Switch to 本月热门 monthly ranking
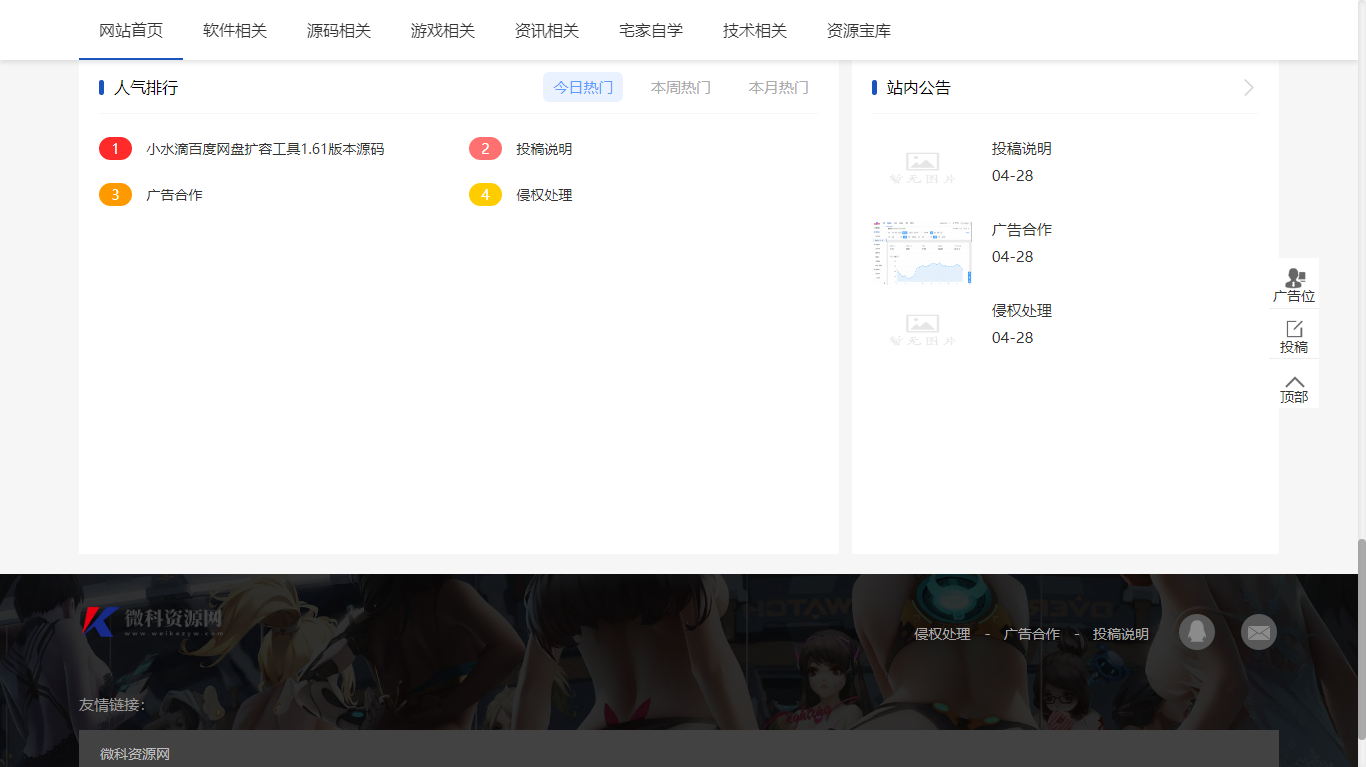The height and width of the screenshot is (767, 1366). pos(778,87)
